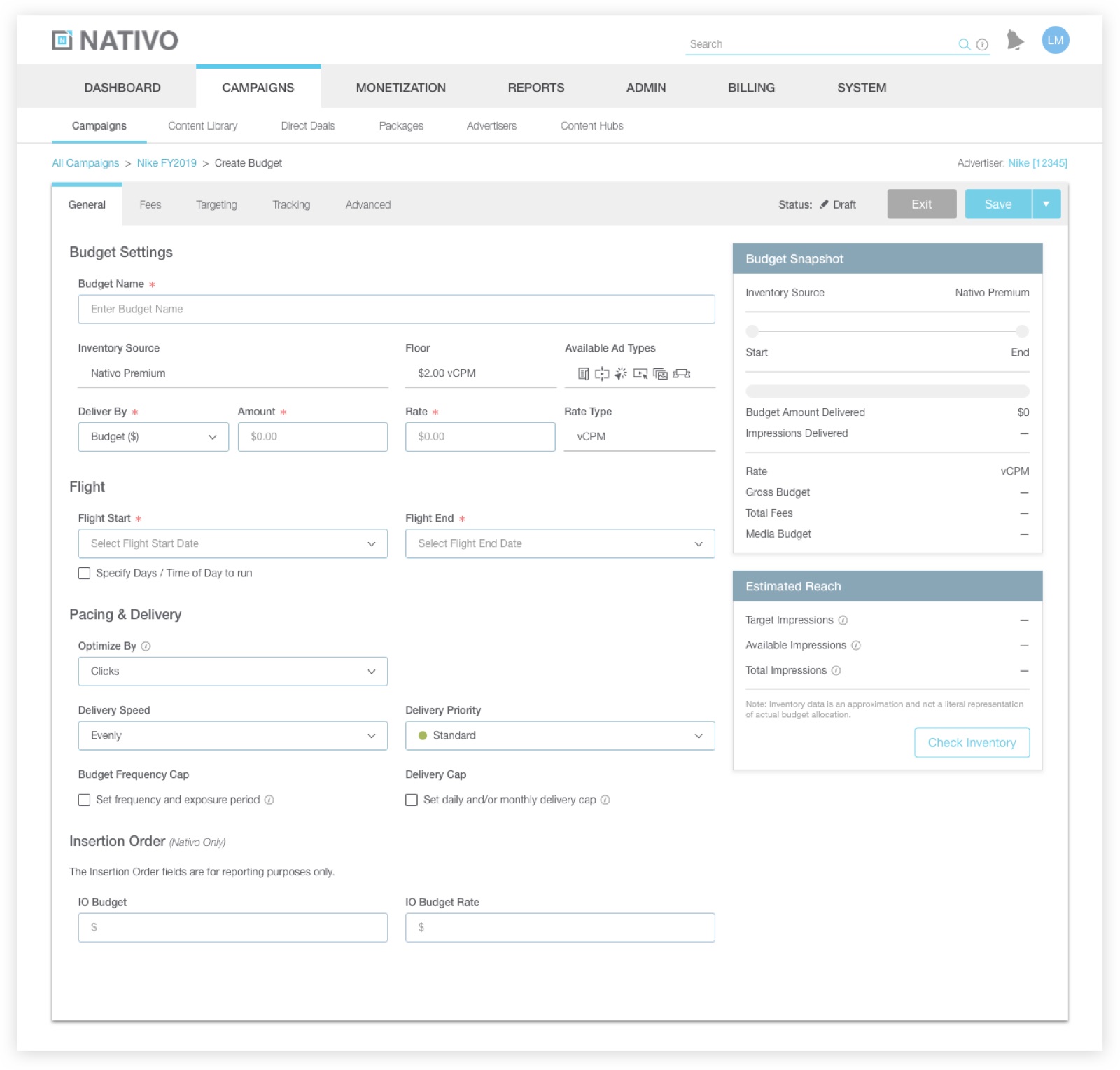This screenshot has width=1120, height=1070.
Task: Switch to the Targeting budget tab
Action: (x=216, y=204)
